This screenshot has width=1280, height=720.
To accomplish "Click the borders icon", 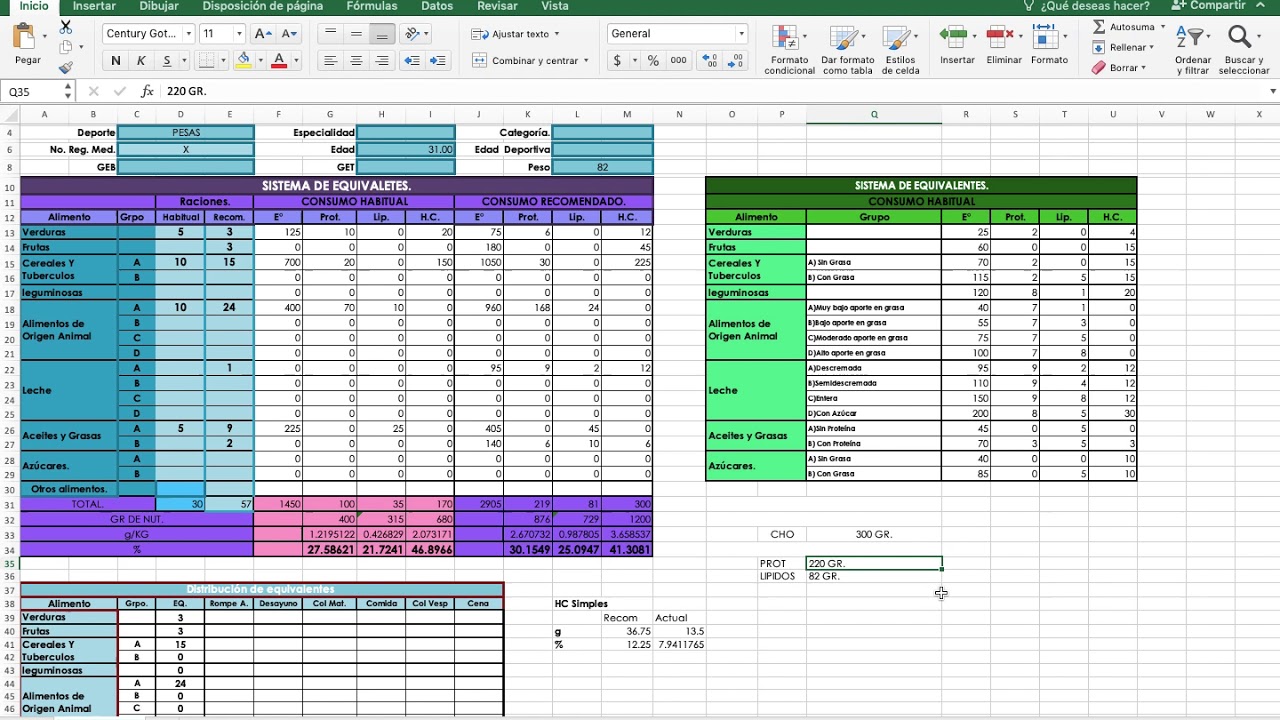I will point(205,60).
